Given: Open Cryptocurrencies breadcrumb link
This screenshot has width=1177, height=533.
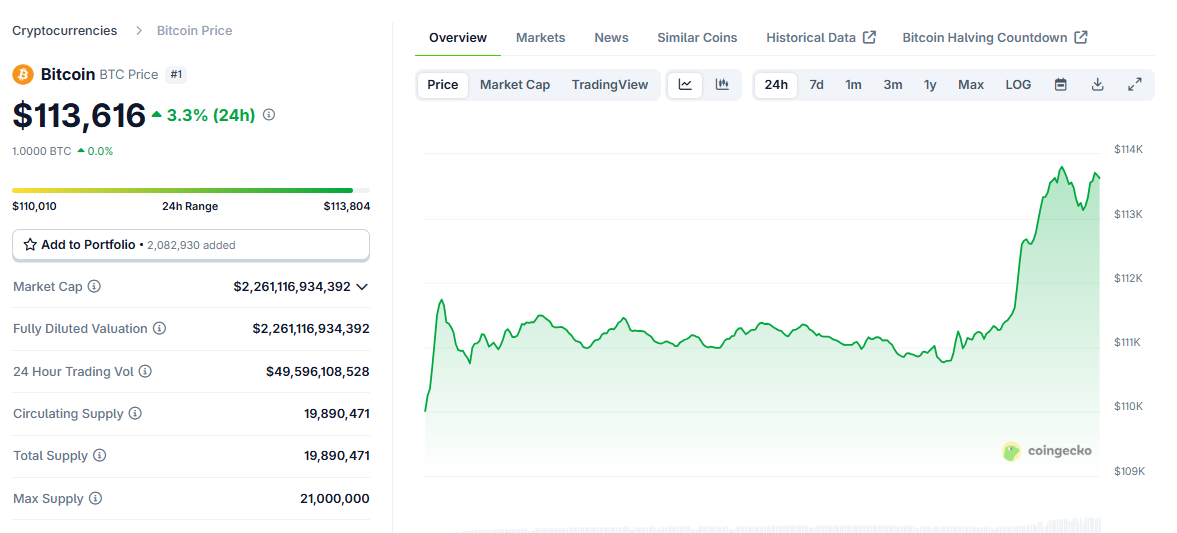Looking at the screenshot, I should [x=64, y=31].
